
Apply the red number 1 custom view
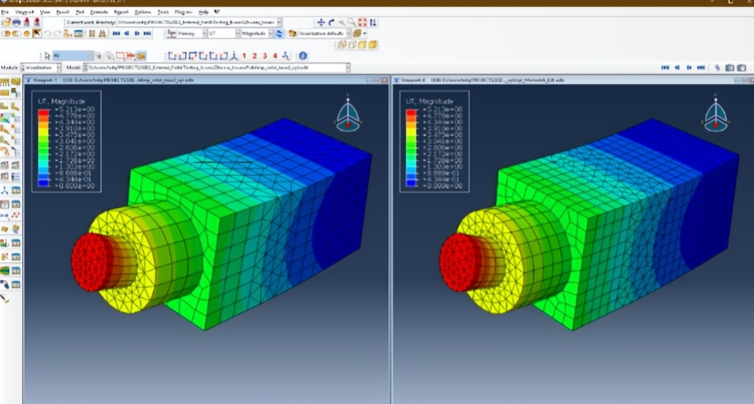(244, 56)
